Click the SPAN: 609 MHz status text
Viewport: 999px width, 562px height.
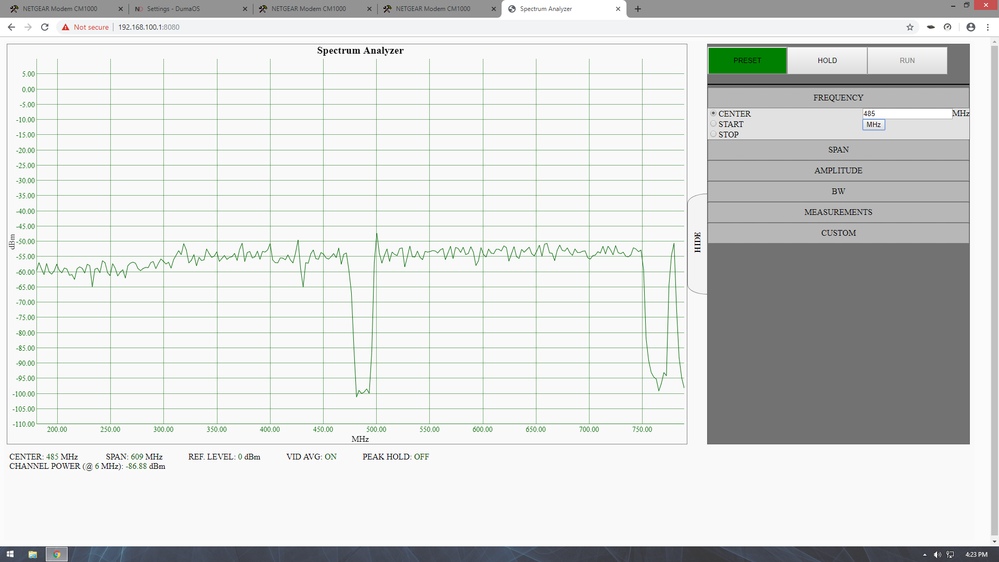pyautogui.click(x=134, y=457)
